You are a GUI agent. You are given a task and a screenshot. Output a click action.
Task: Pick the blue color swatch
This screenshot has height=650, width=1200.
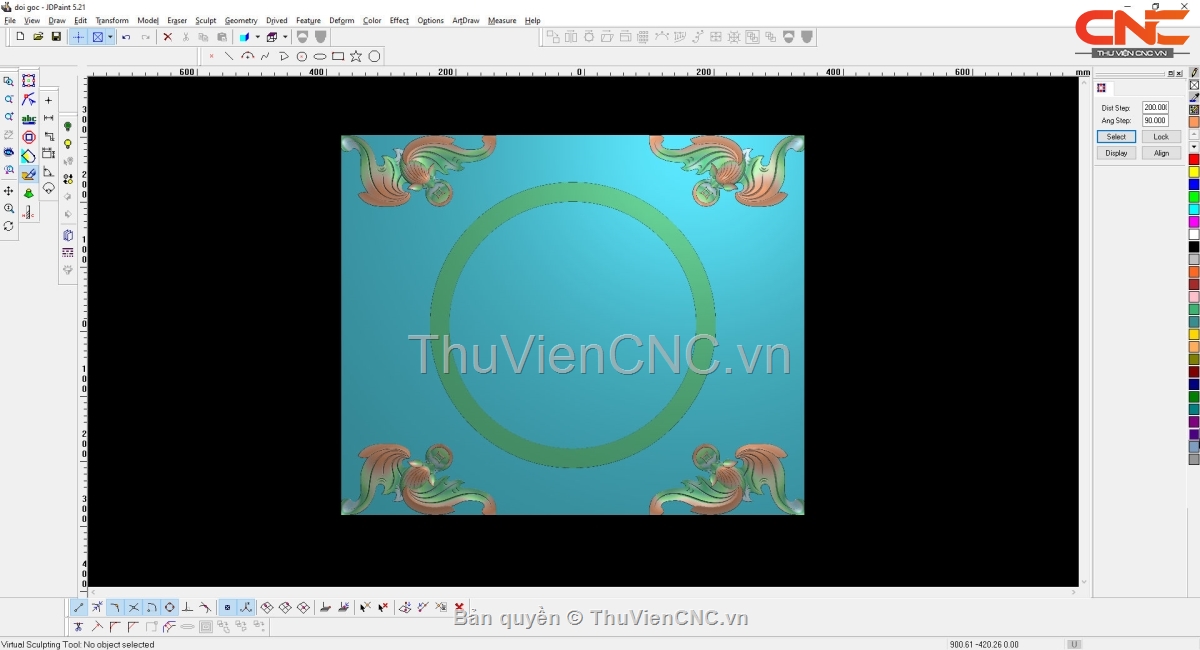(1194, 184)
